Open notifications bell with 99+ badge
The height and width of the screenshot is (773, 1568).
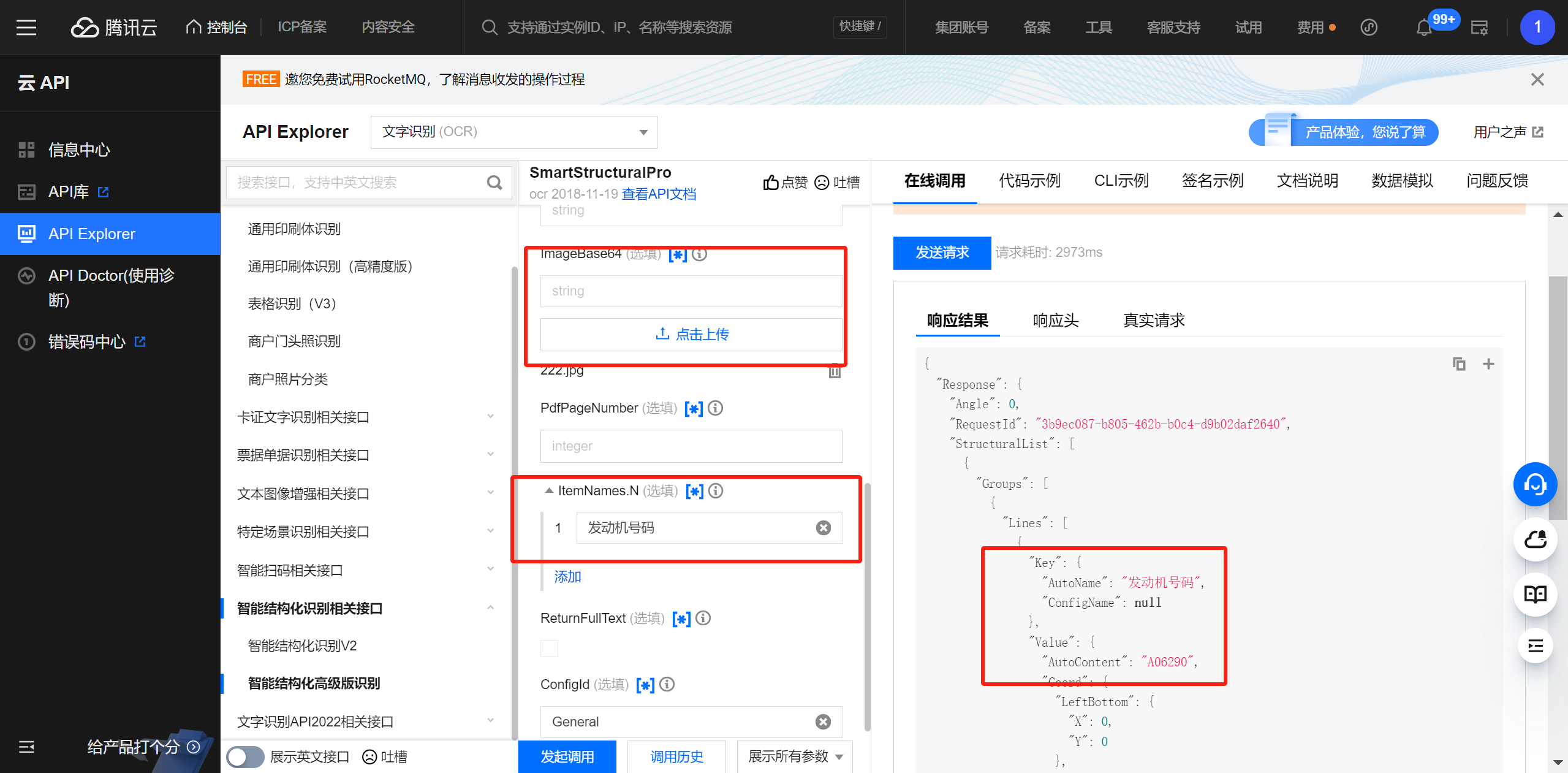coord(1423,28)
